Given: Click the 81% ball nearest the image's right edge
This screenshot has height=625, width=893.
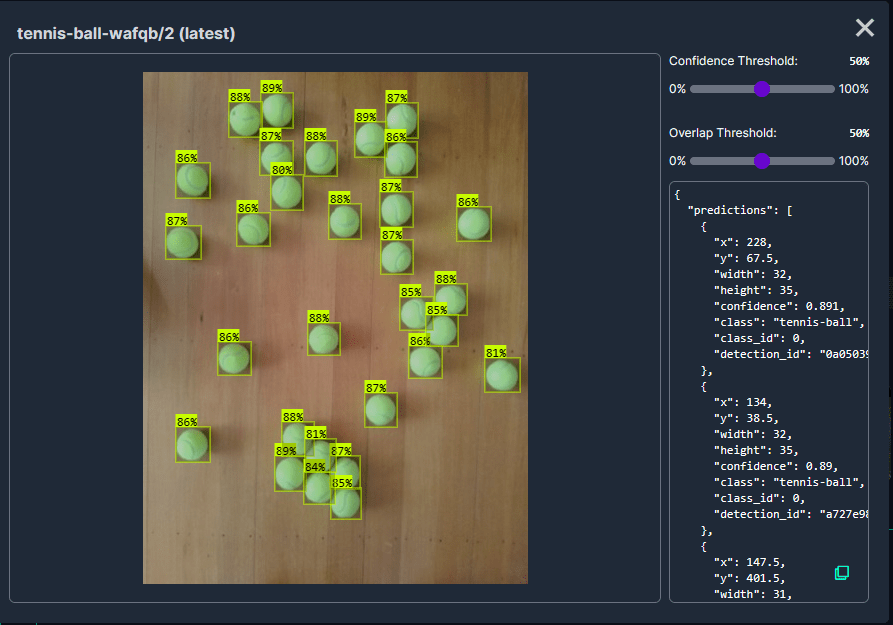Looking at the screenshot, I should click(502, 376).
